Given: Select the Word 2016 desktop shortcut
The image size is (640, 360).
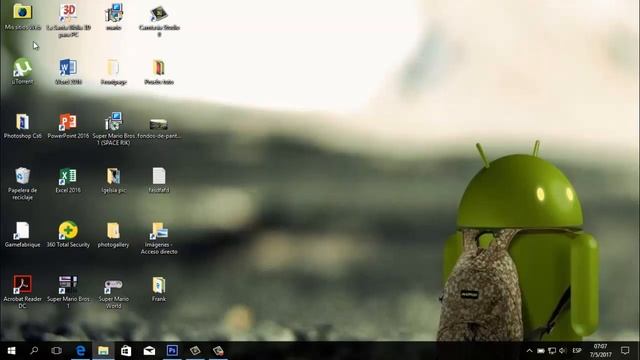Looking at the screenshot, I should (68, 71).
